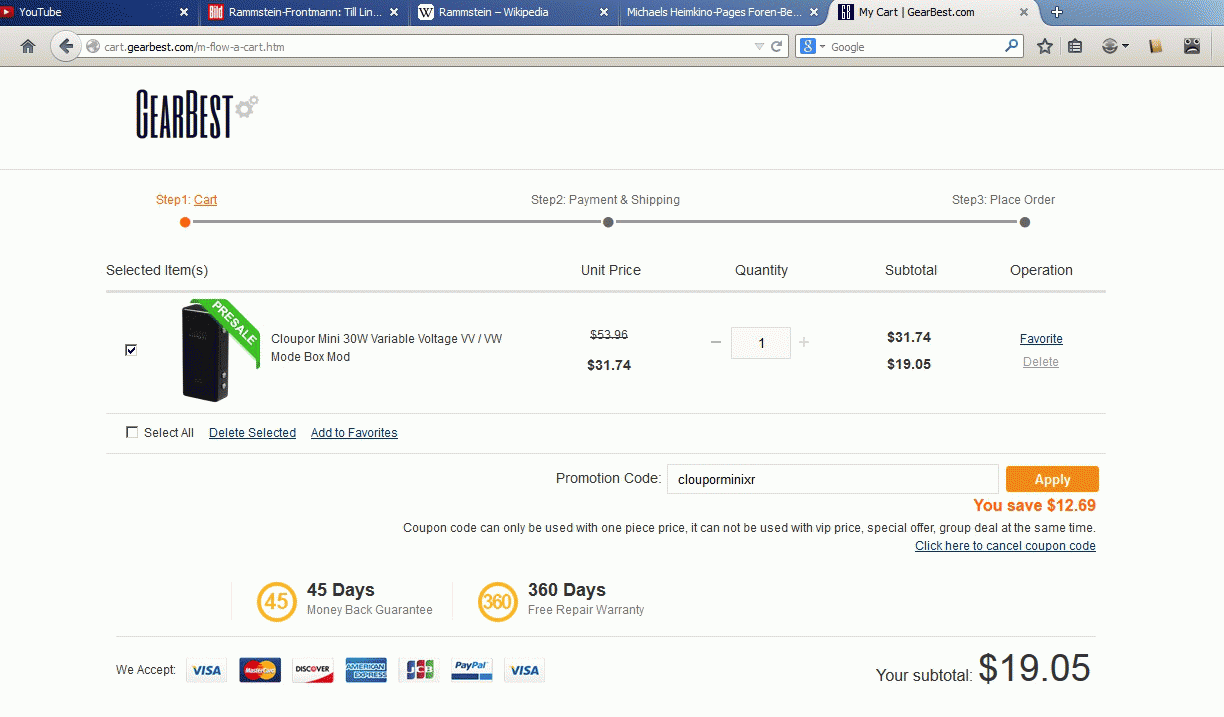Image resolution: width=1224 pixels, height=717 pixels.
Task: Switch to the Rammstein-Frontmann Bild tab
Action: [x=304, y=12]
